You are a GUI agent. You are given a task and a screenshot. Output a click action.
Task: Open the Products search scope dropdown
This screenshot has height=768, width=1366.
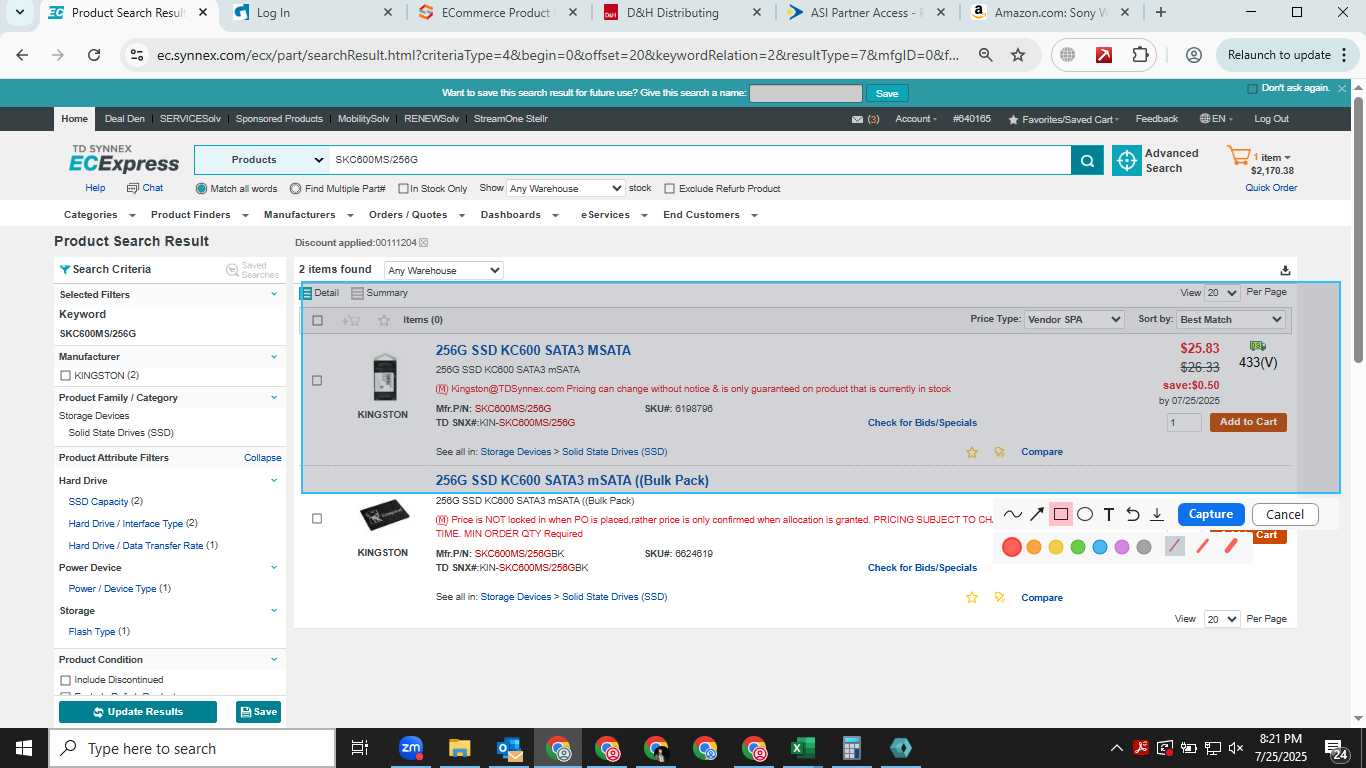(262, 160)
